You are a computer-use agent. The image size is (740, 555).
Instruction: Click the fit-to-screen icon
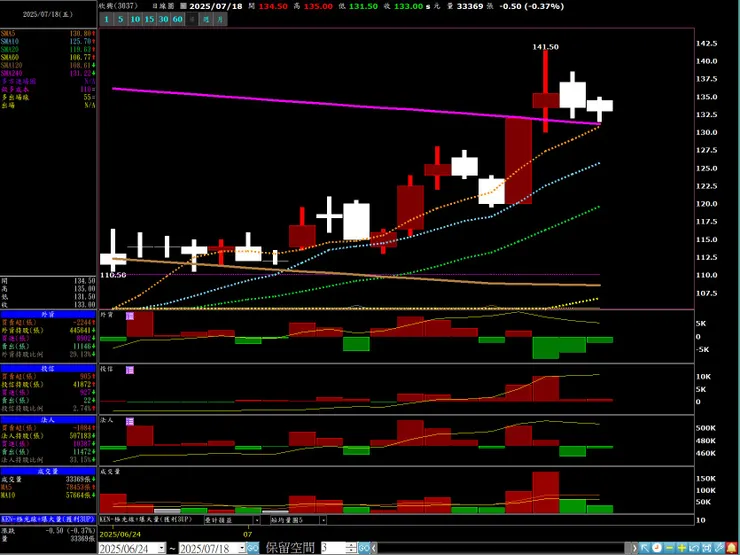point(707,548)
